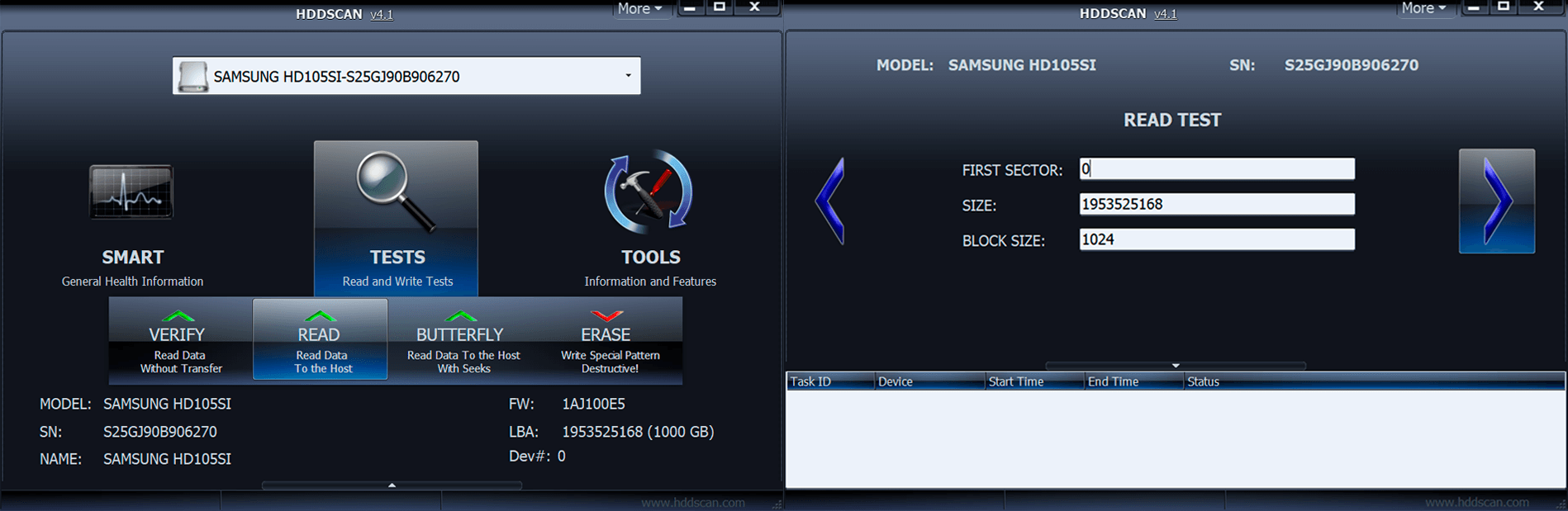Image resolution: width=1568 pixels, height=511 pixels.
Task: Proceed with blue right arrow button
Action: click(1497, 201)
